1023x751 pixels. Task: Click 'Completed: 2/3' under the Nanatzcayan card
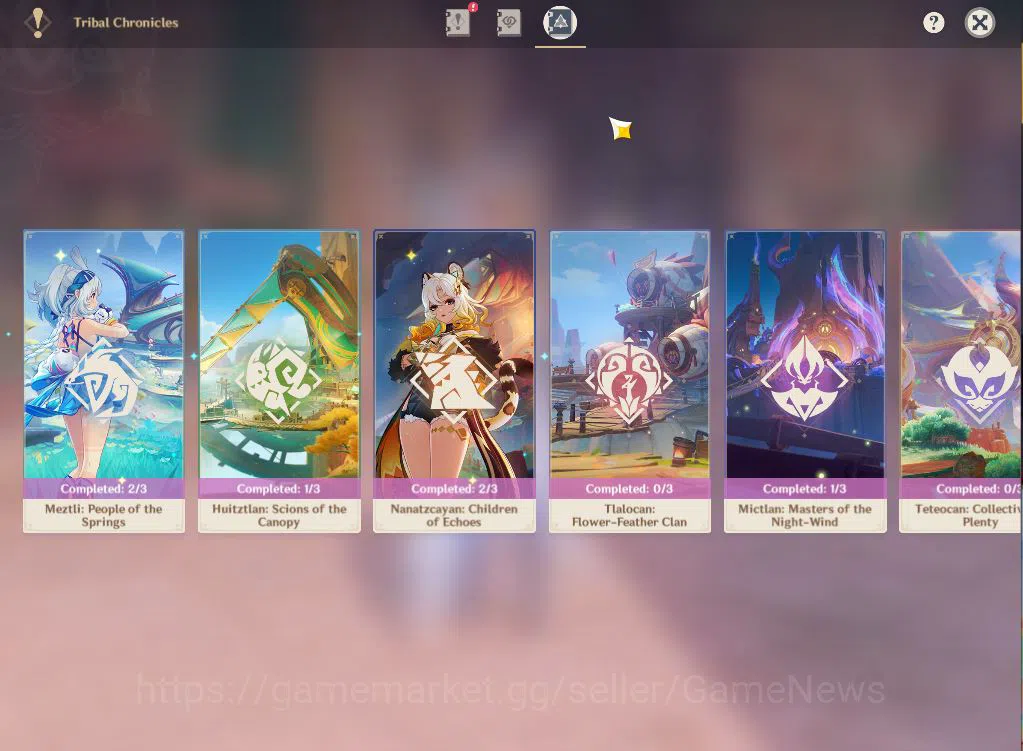click(454, 489)
